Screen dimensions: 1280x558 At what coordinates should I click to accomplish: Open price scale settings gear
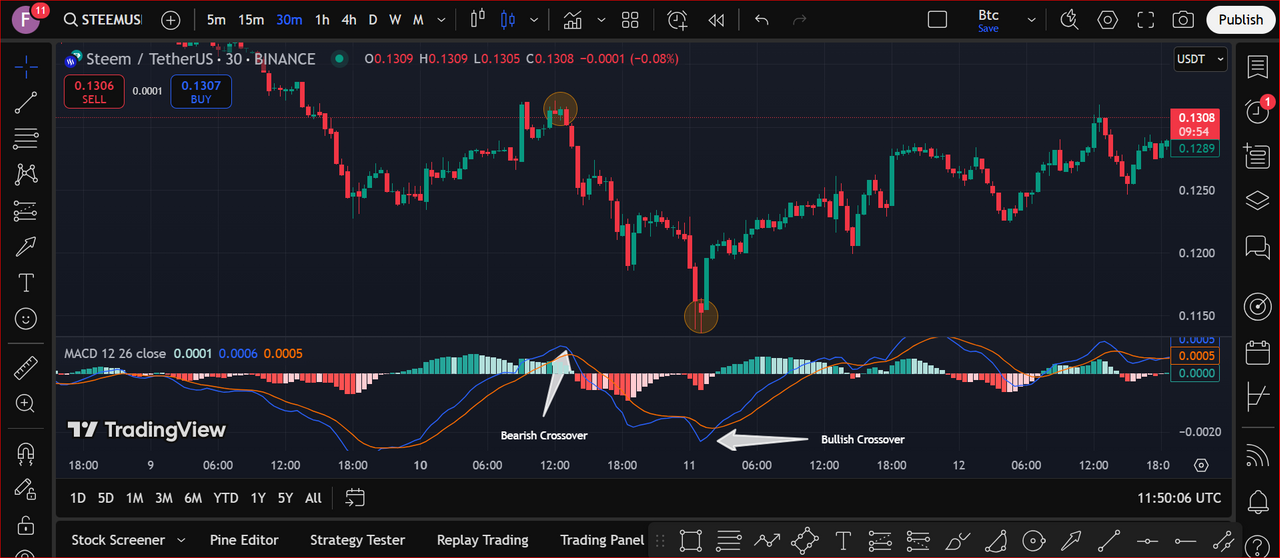coord(1202,465)
